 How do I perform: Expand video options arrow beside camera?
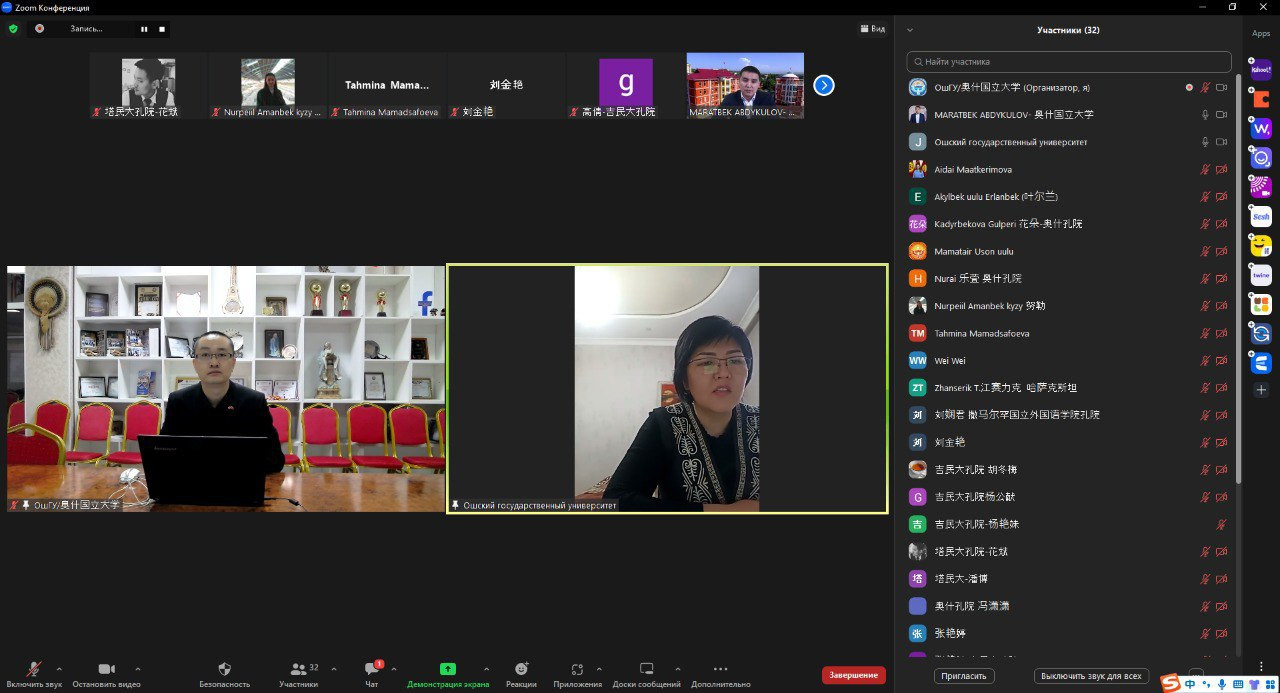(137, 669)
